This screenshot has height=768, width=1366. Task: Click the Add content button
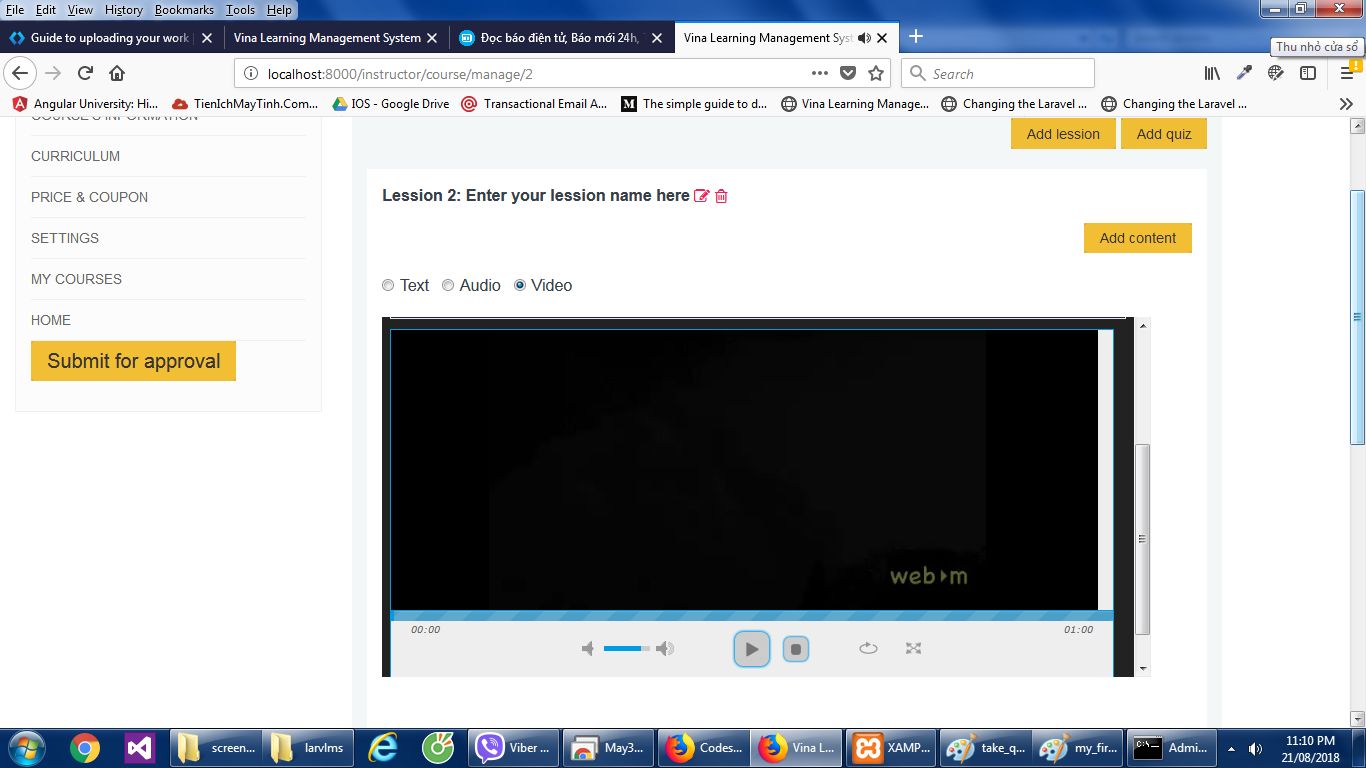click(1138, 238)
